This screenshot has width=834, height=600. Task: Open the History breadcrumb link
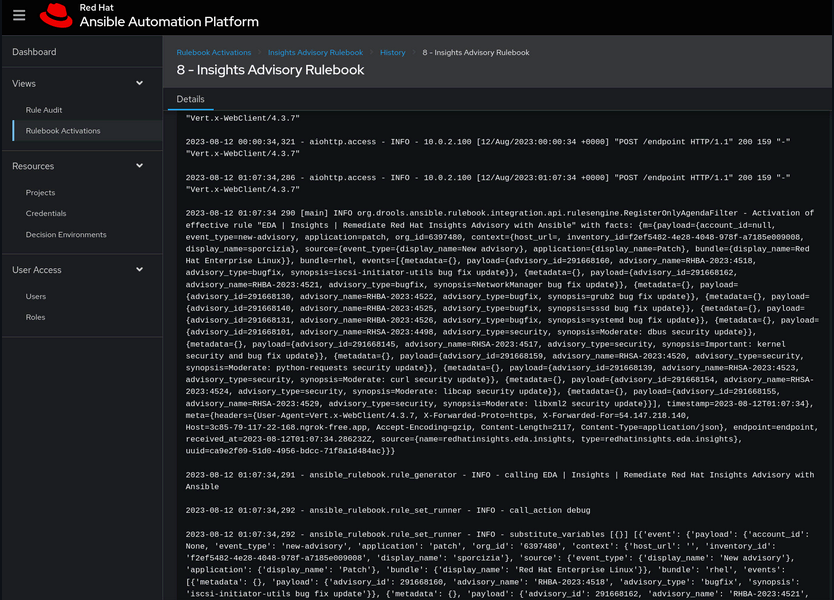[392, 52]
